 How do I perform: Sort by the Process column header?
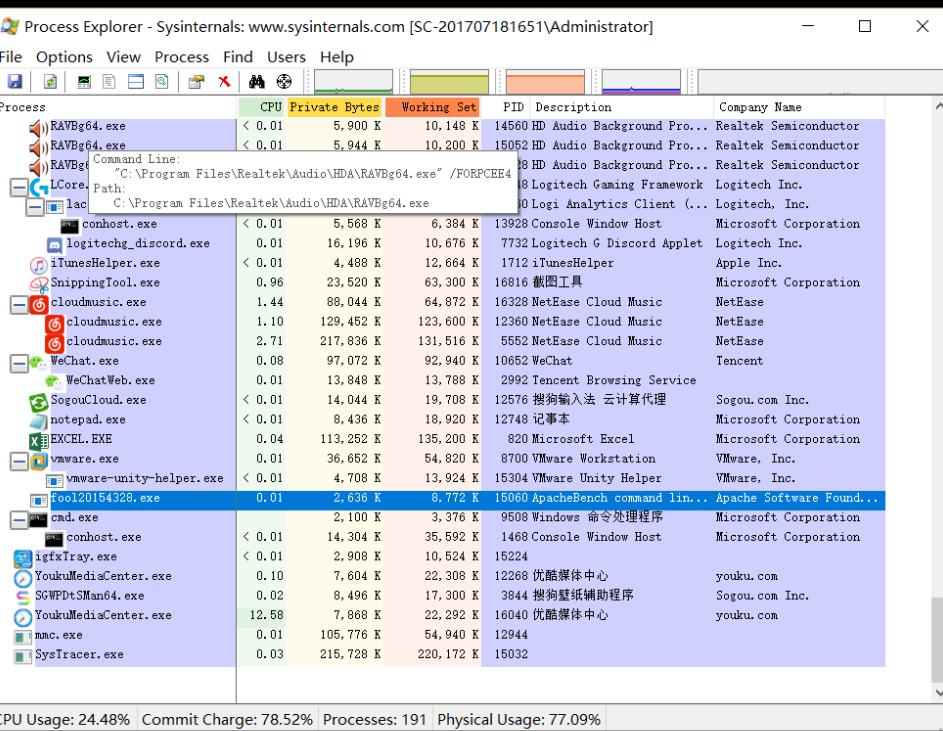(x=118, y=107)
